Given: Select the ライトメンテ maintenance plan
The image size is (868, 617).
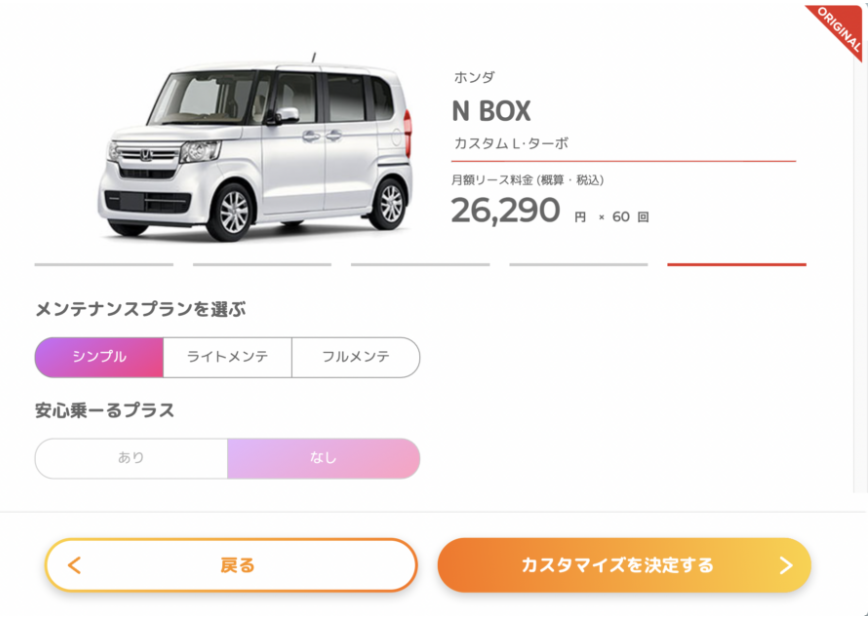Looking at the screenshot, I should pyautogui.click(x=227, y=357).
